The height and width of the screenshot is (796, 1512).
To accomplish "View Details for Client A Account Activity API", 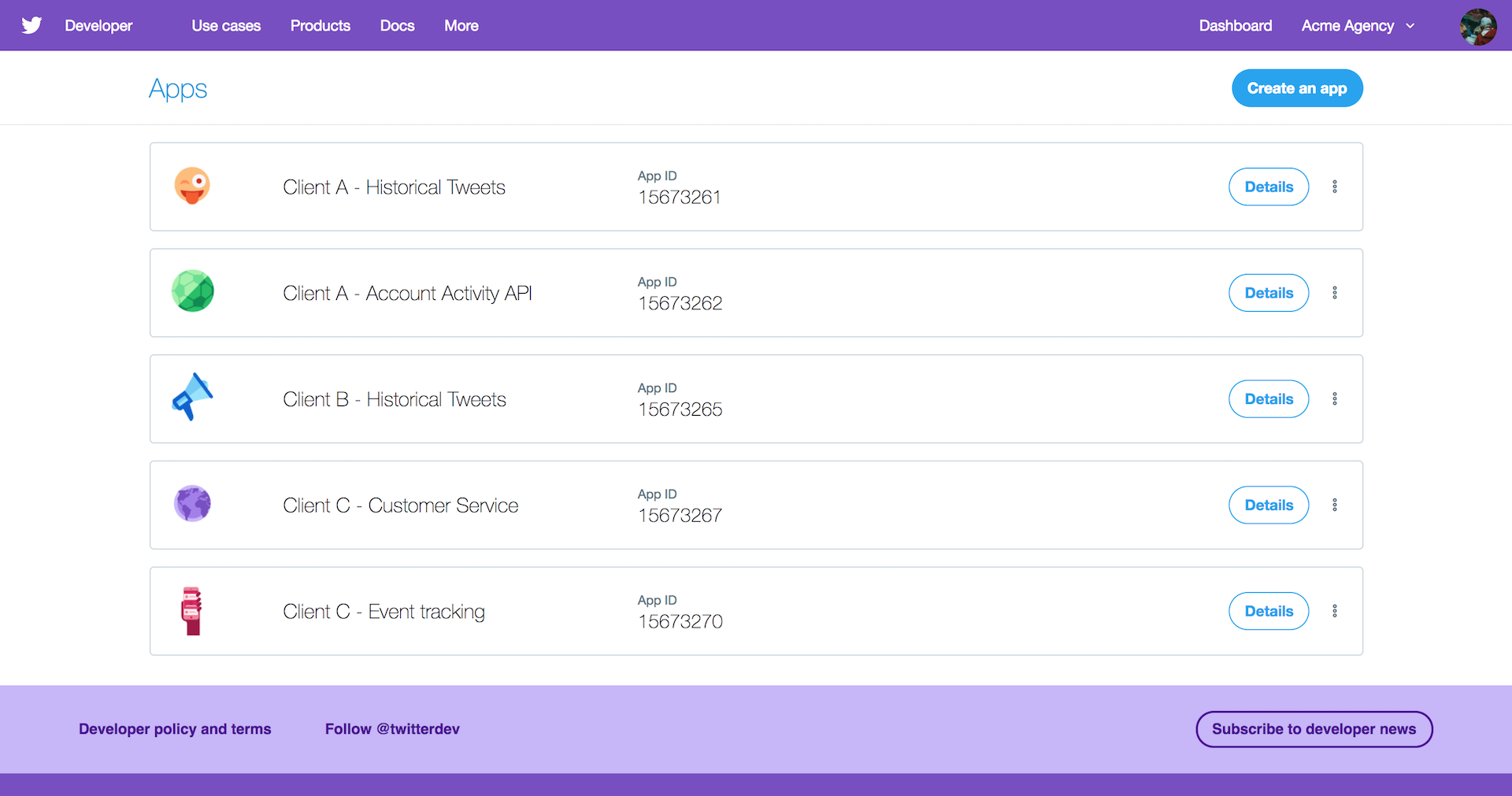I will click(1269, 293).
